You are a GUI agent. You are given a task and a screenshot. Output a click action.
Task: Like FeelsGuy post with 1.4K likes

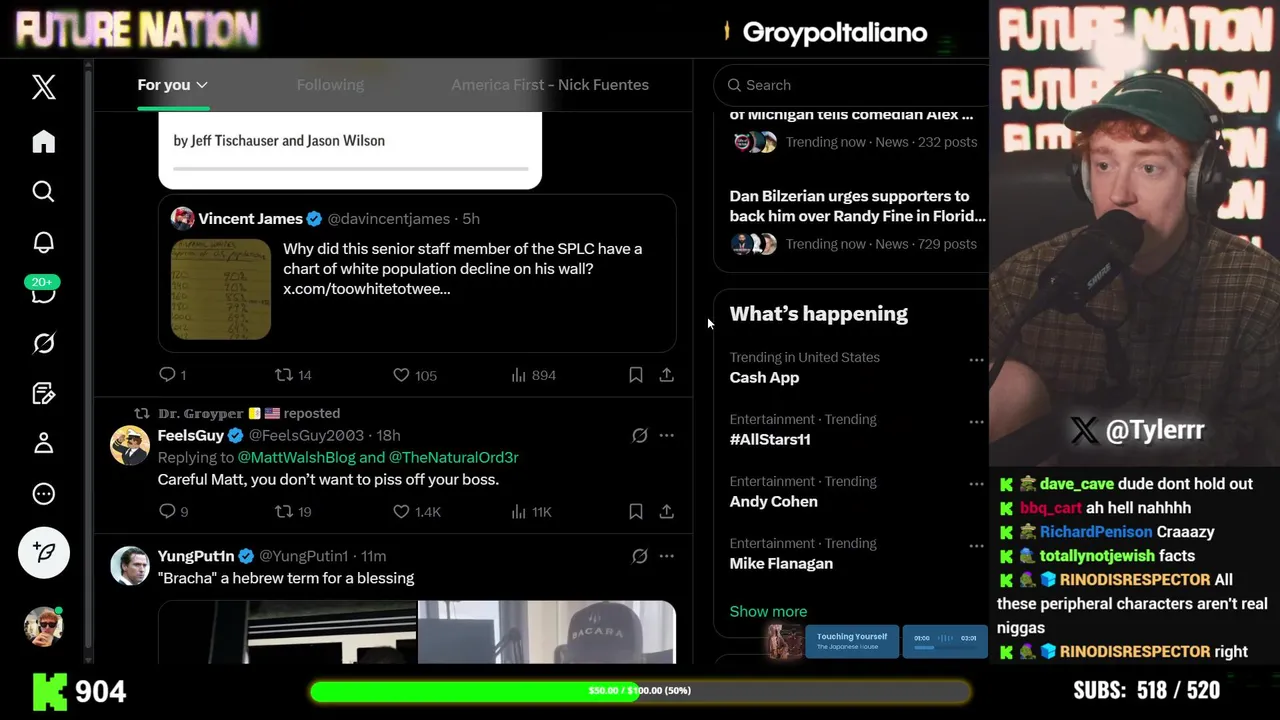pyautogui.click(x=417, y=511)
